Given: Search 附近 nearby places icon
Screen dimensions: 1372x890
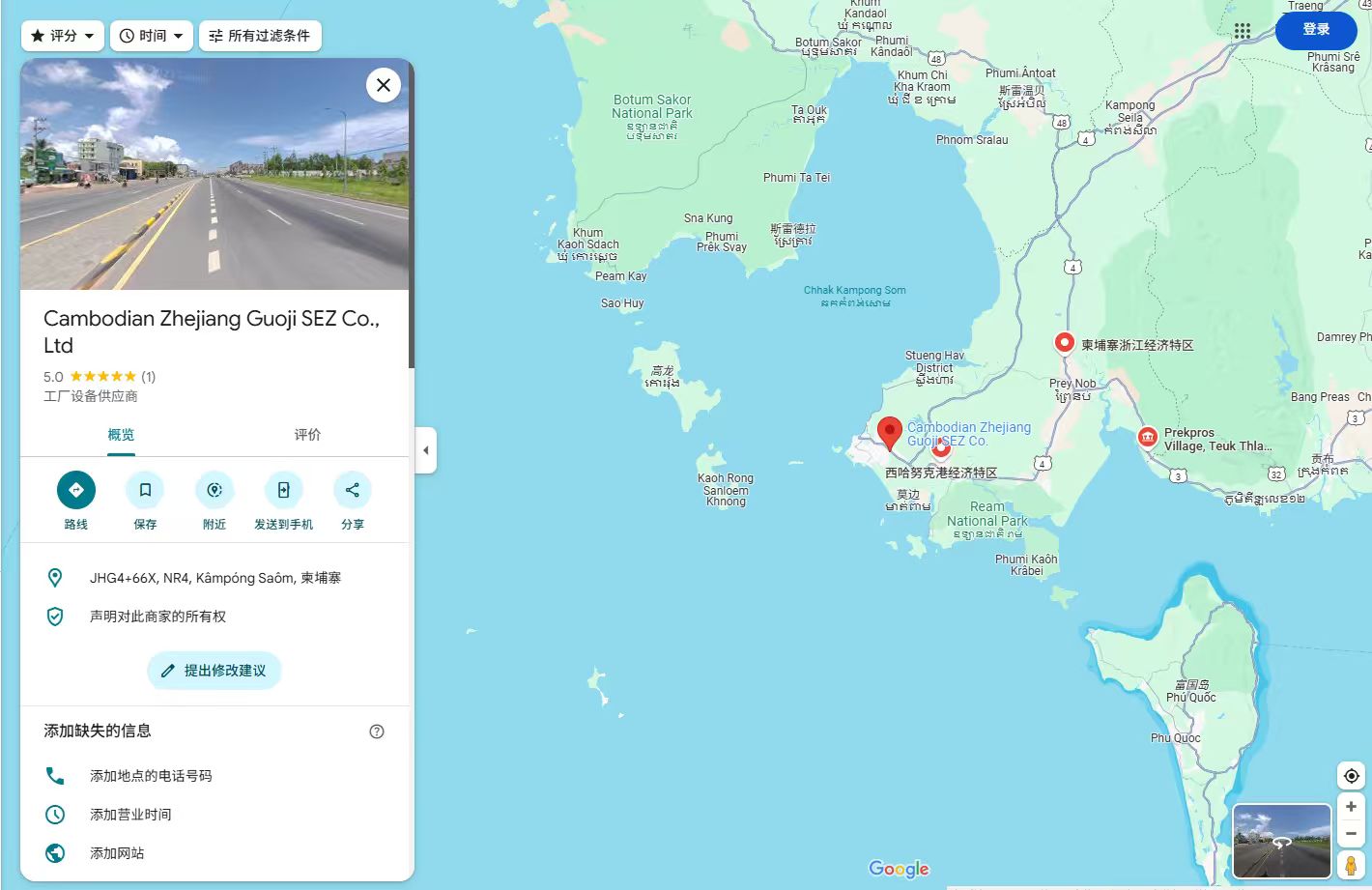Looking at the screenshot, I should pyautogui.click(x=214, y=490).
